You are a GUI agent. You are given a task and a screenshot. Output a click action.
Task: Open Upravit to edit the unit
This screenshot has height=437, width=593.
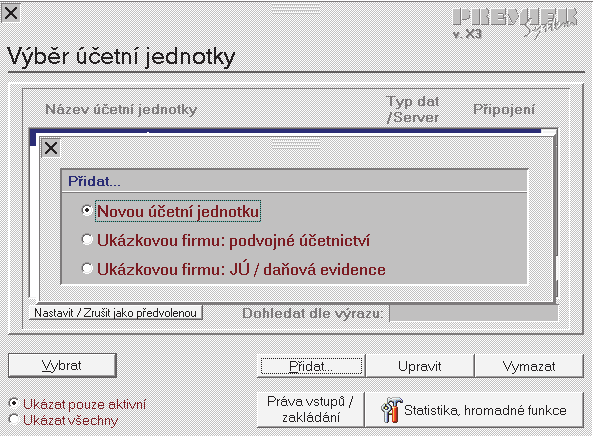(x=420, y=366)
